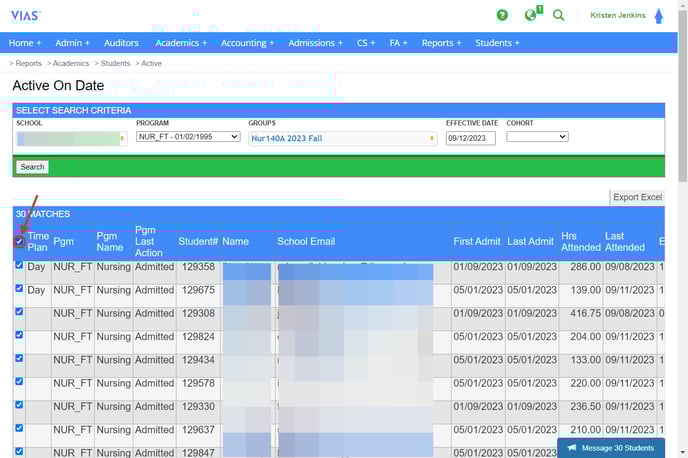Screen dimensions: 688x458
Task: Open the help question mark icon
Action: click(502, 15)
